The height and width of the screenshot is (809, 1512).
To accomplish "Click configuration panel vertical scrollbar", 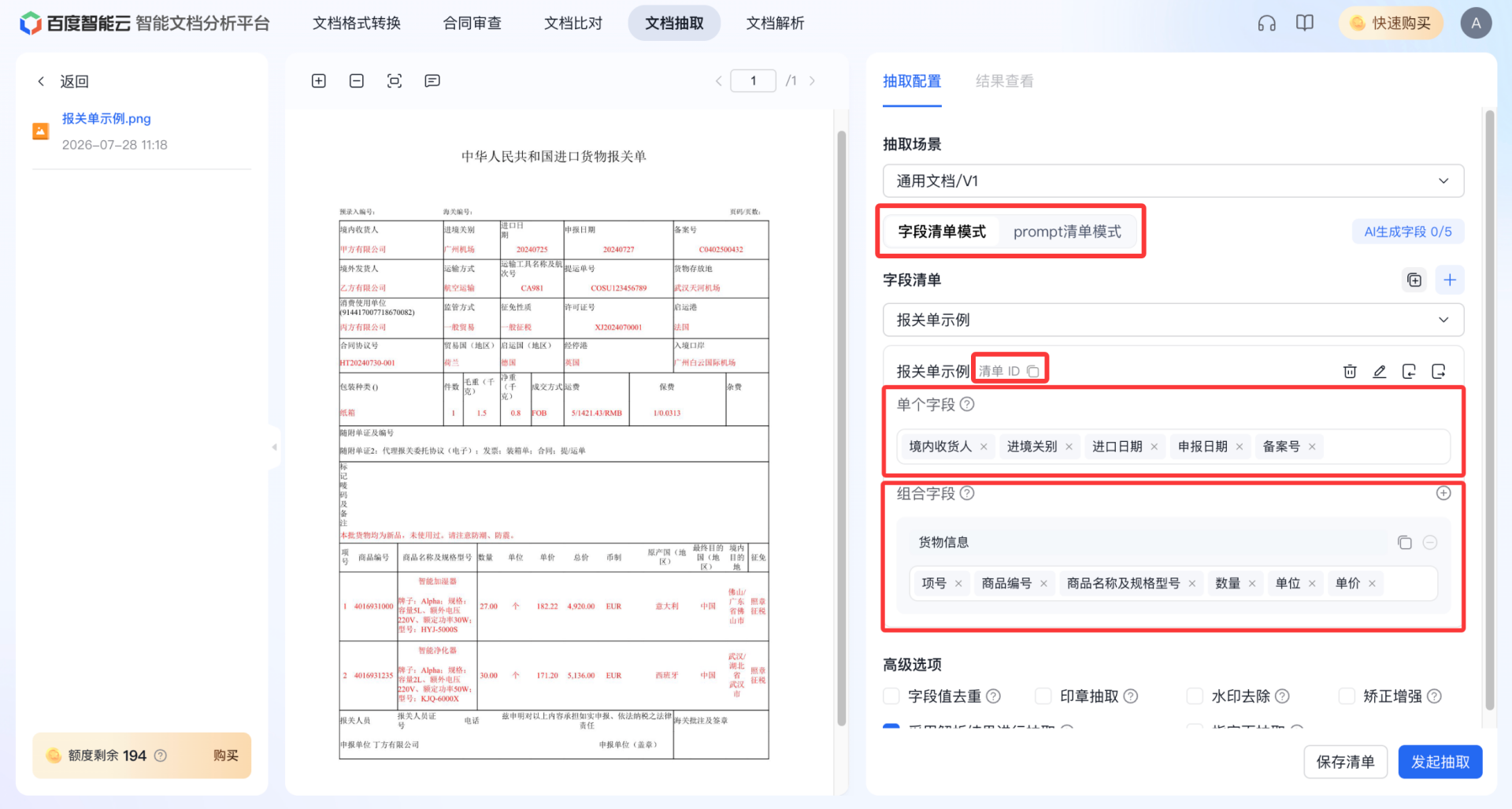I will [x=1489, y=410].
